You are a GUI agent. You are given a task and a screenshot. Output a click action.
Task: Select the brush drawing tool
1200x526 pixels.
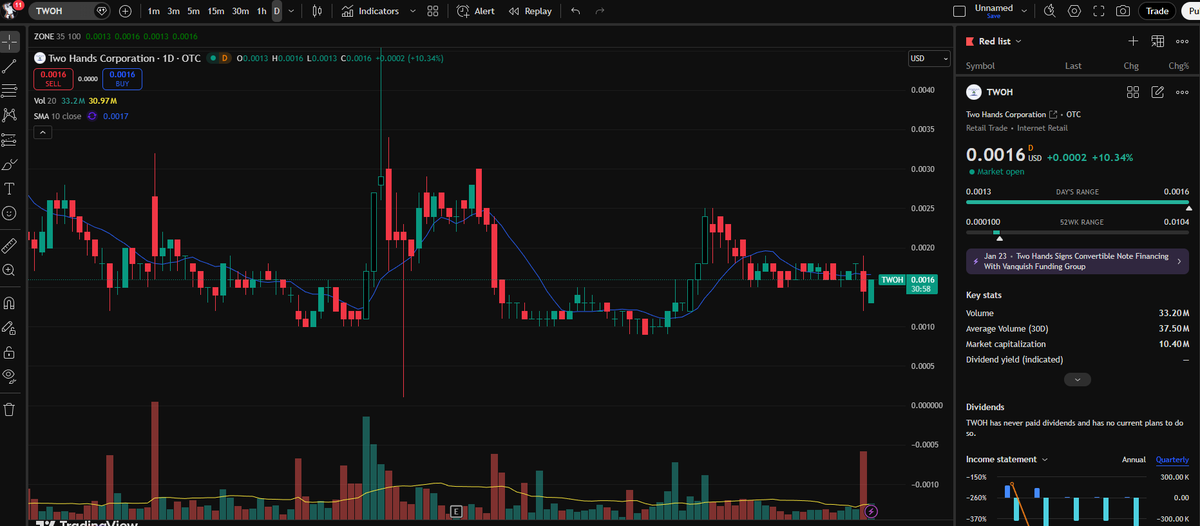click(9, 164)
